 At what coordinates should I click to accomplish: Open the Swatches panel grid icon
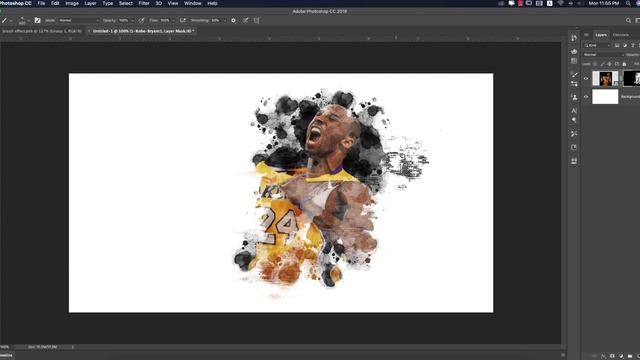tap(574, 61)
